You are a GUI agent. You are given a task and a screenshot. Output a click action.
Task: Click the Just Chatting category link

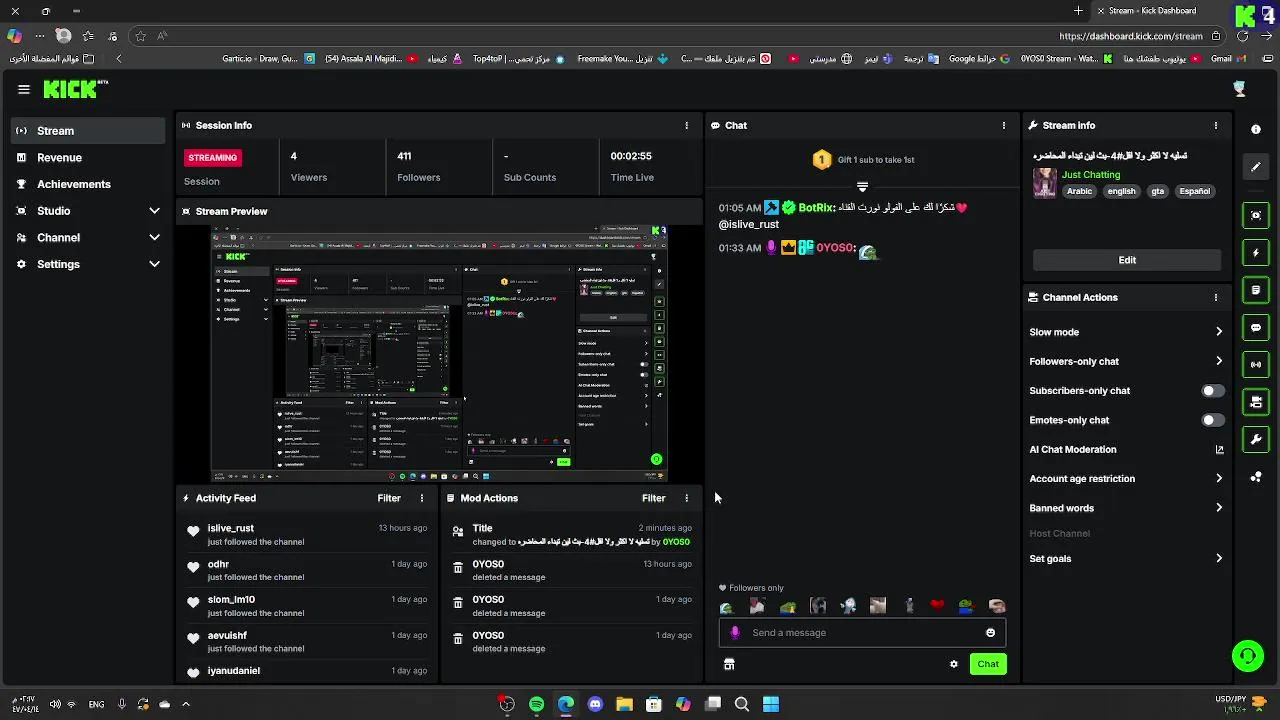click(x=1091, y=174)
